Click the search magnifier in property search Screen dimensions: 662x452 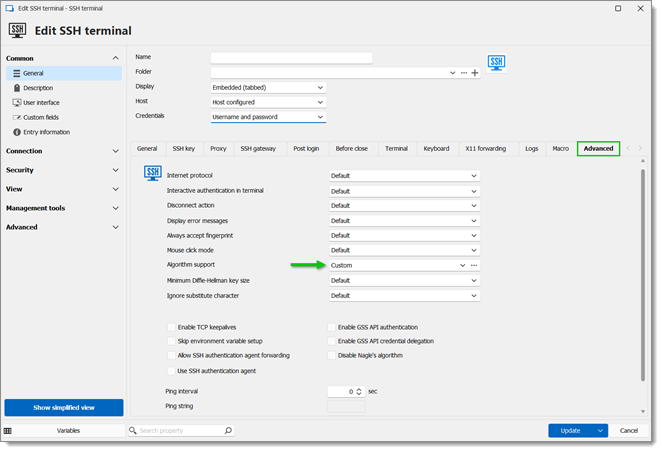(228, 430)
